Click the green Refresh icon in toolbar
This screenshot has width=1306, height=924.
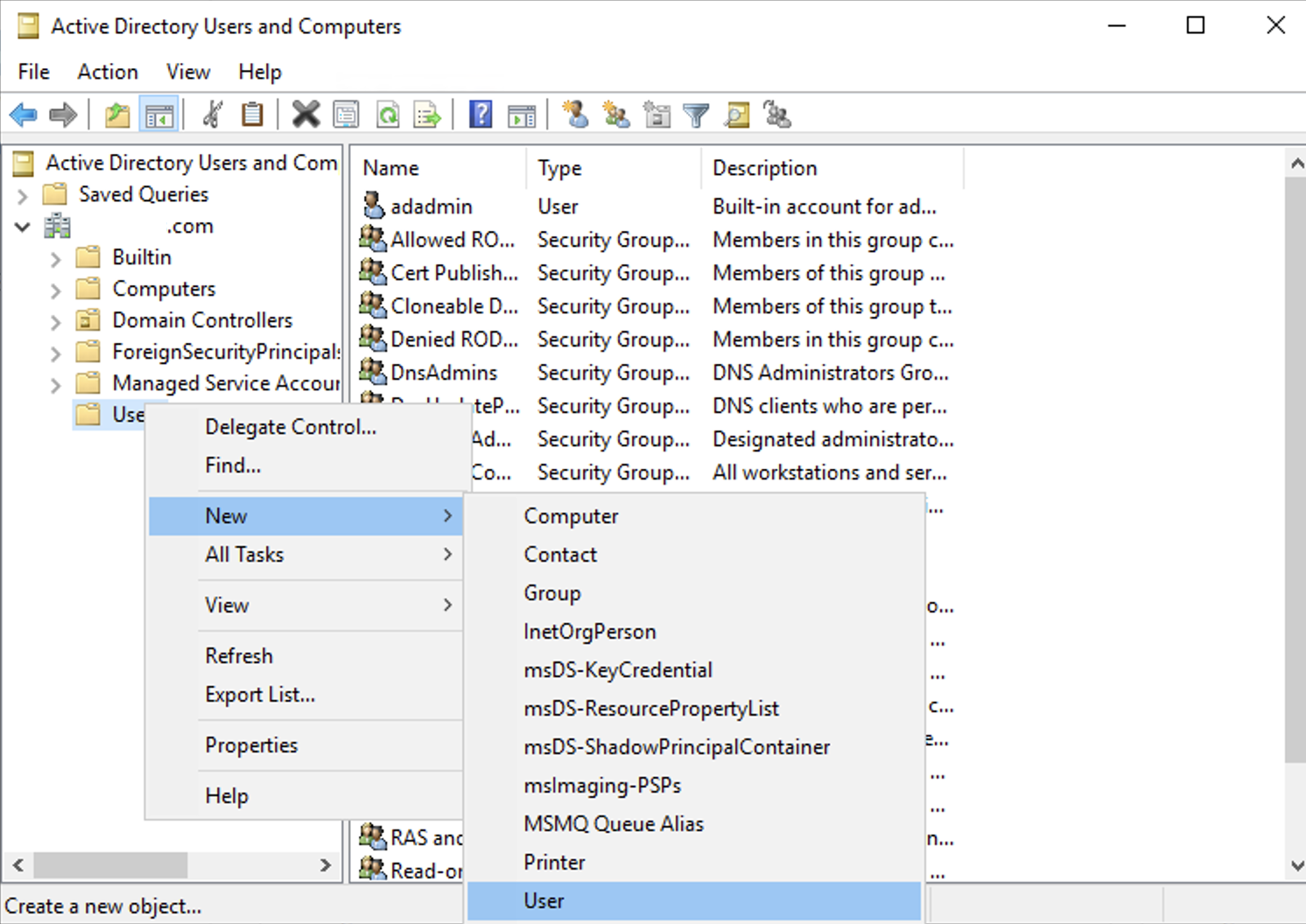pyautogui.click(x=388, y=115)
